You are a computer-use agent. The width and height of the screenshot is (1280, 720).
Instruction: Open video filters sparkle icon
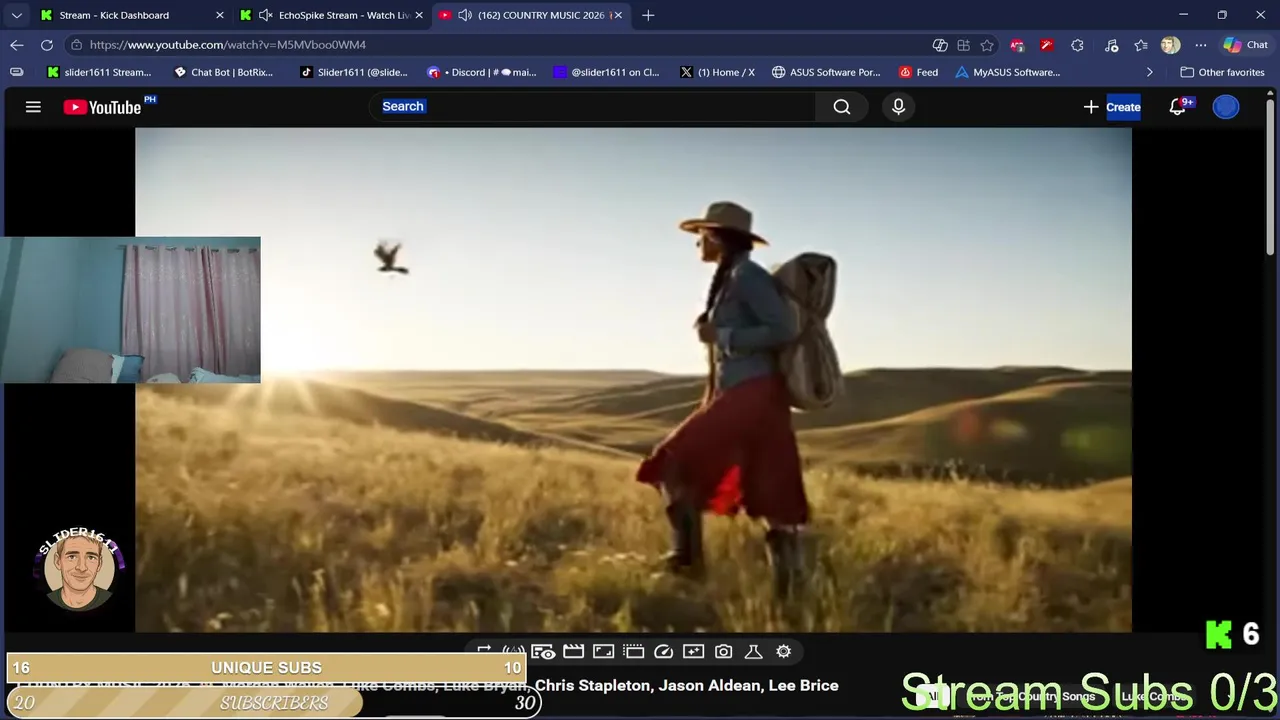coord(694,651)
